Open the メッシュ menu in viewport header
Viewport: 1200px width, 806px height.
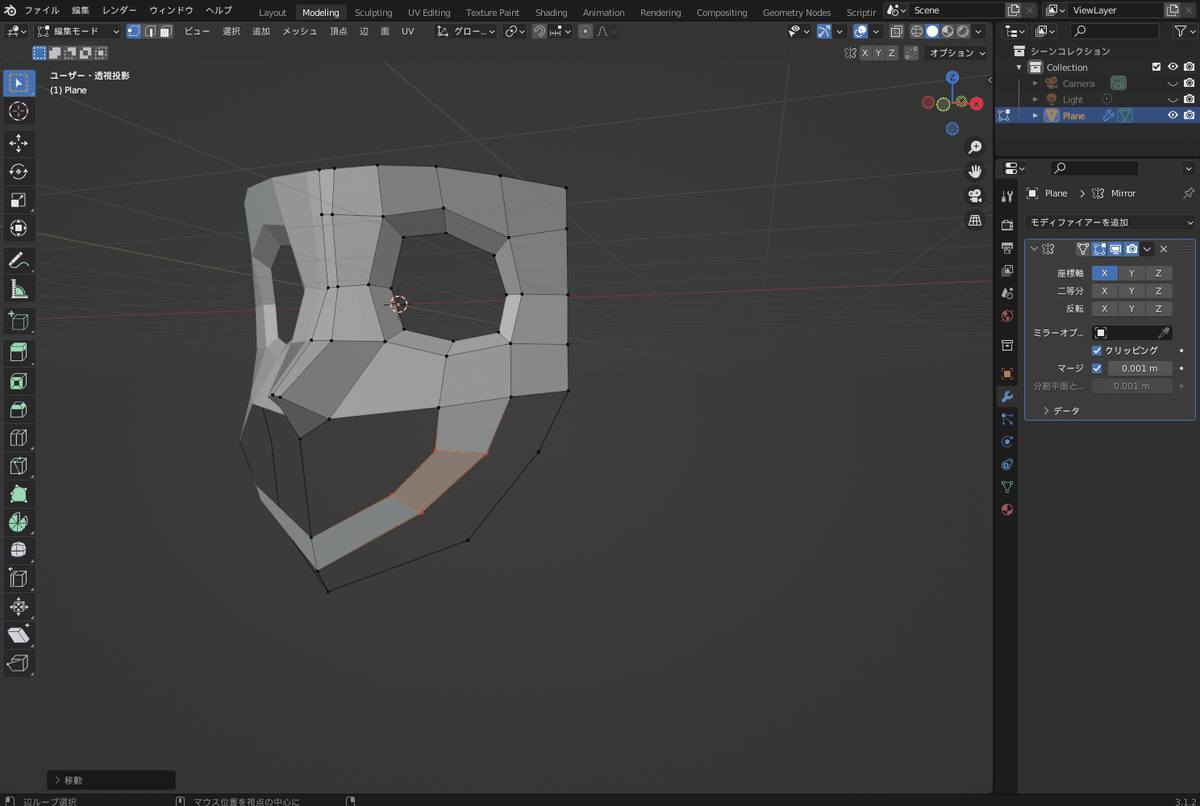tap(299, 31)
